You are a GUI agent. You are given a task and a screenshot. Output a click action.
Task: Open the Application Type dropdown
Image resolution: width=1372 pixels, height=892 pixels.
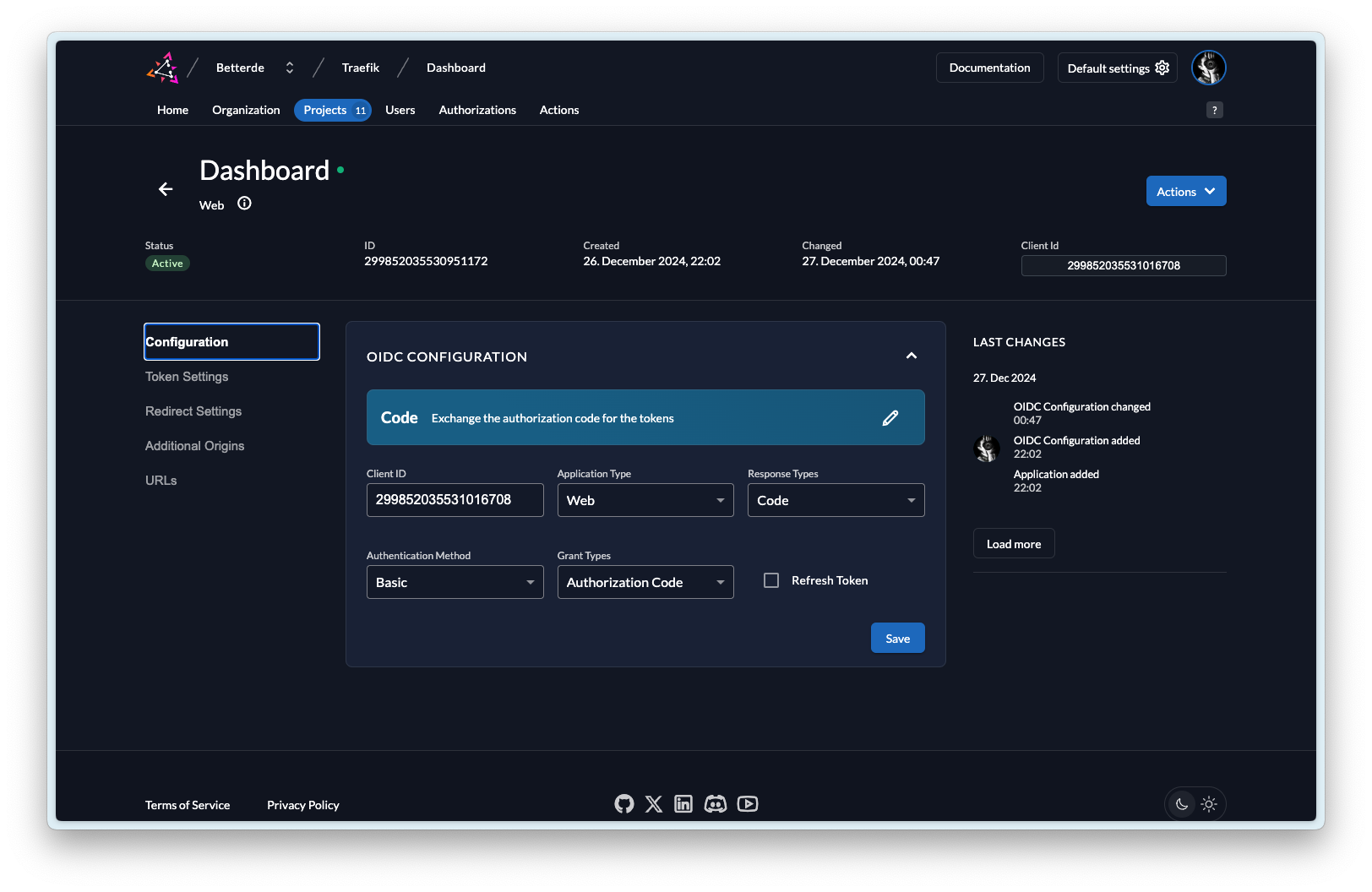tap(645, 500)
